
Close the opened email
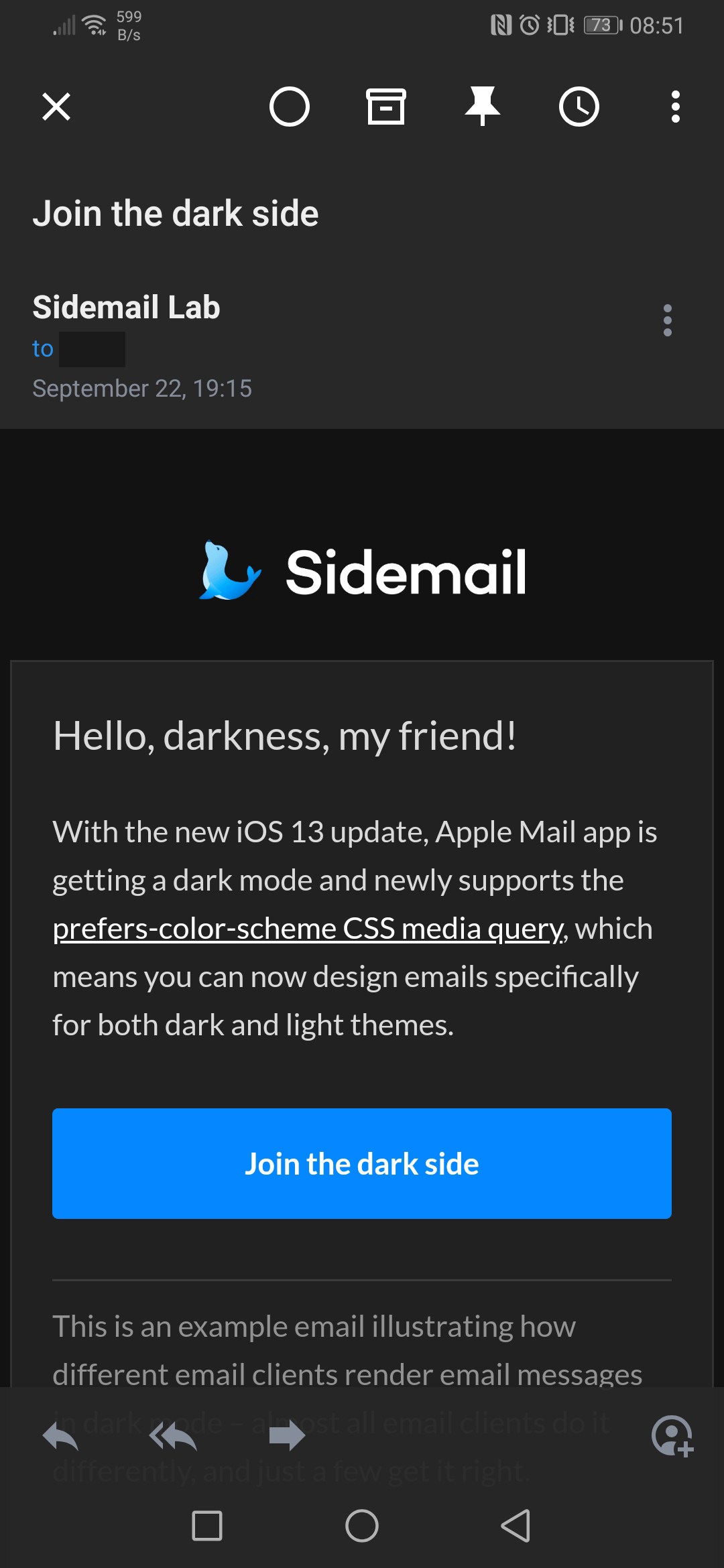(56, 107)
